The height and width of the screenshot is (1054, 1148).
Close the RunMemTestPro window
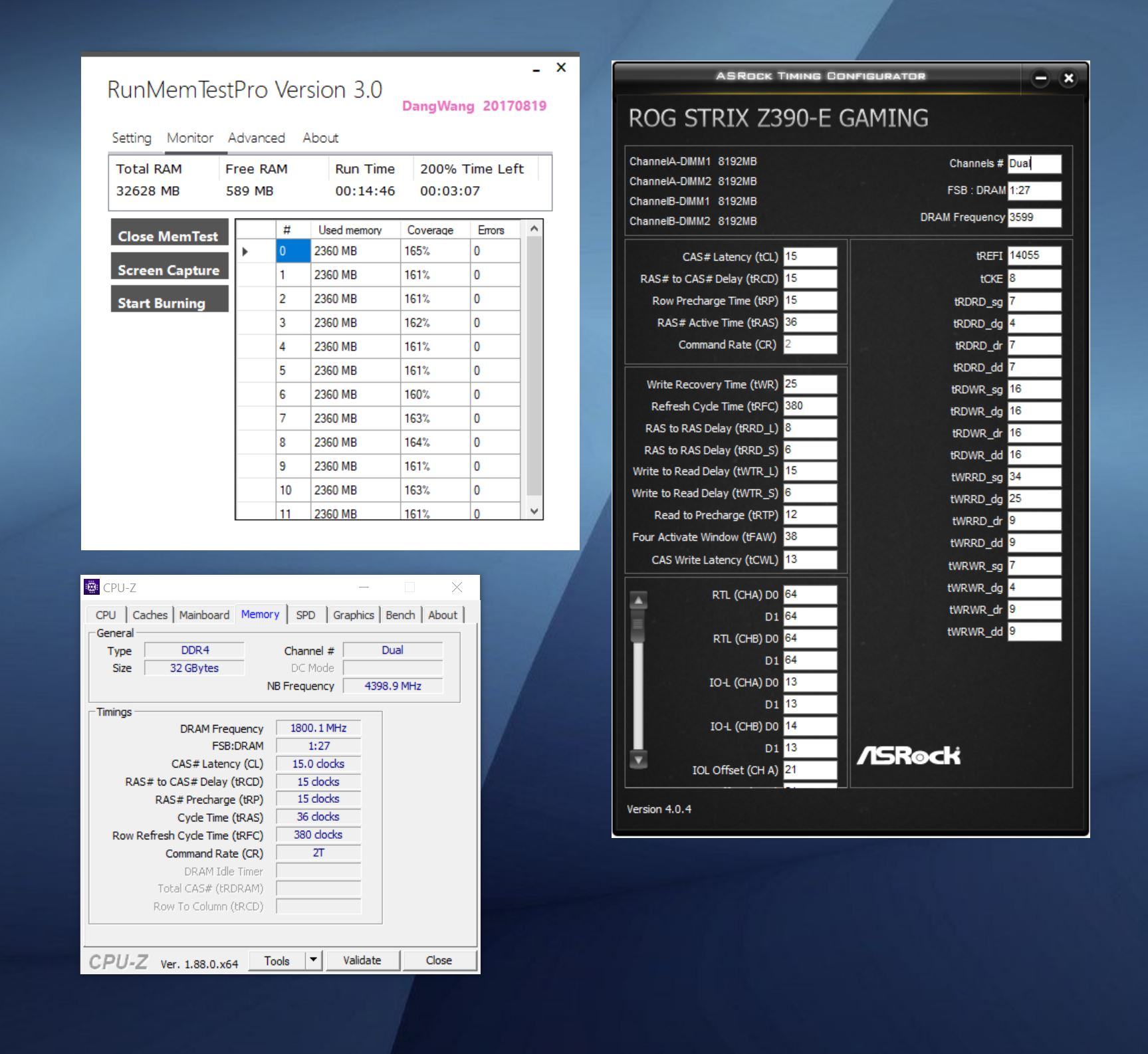tap(561, 67)
